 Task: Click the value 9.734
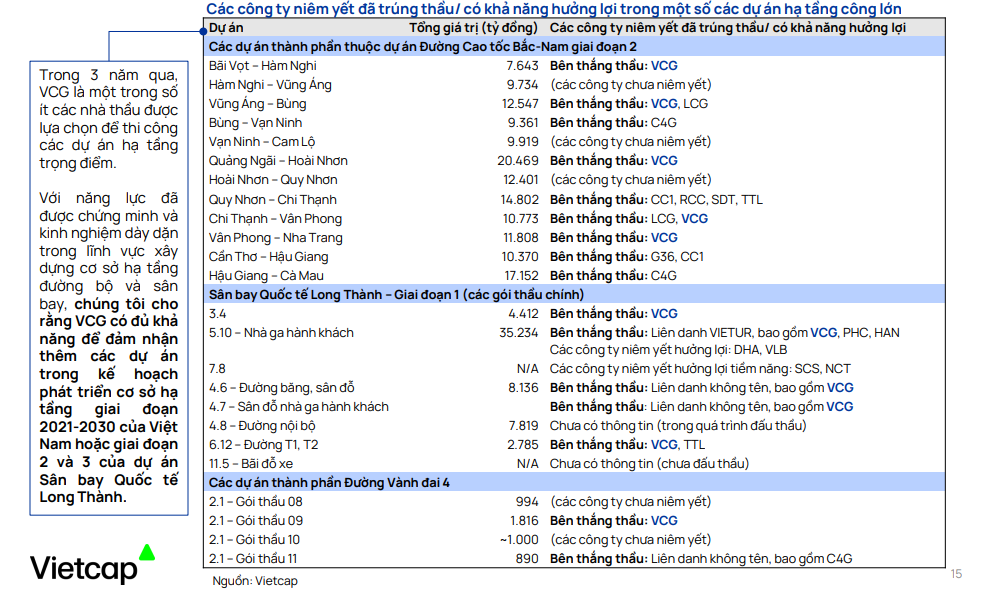[522, 85]
